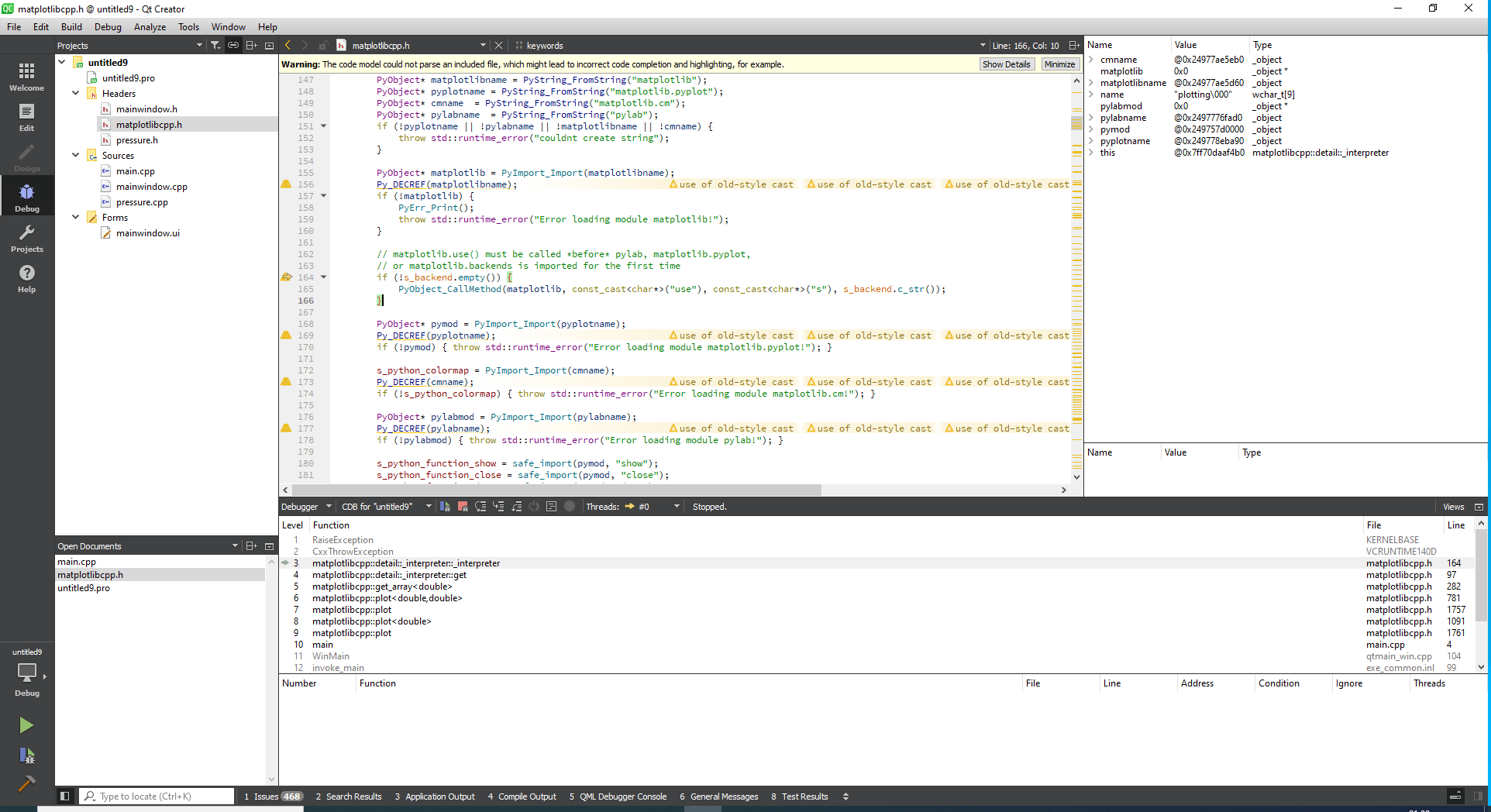Open the File menu
1491x812 pixels.
tap(14, 27)
